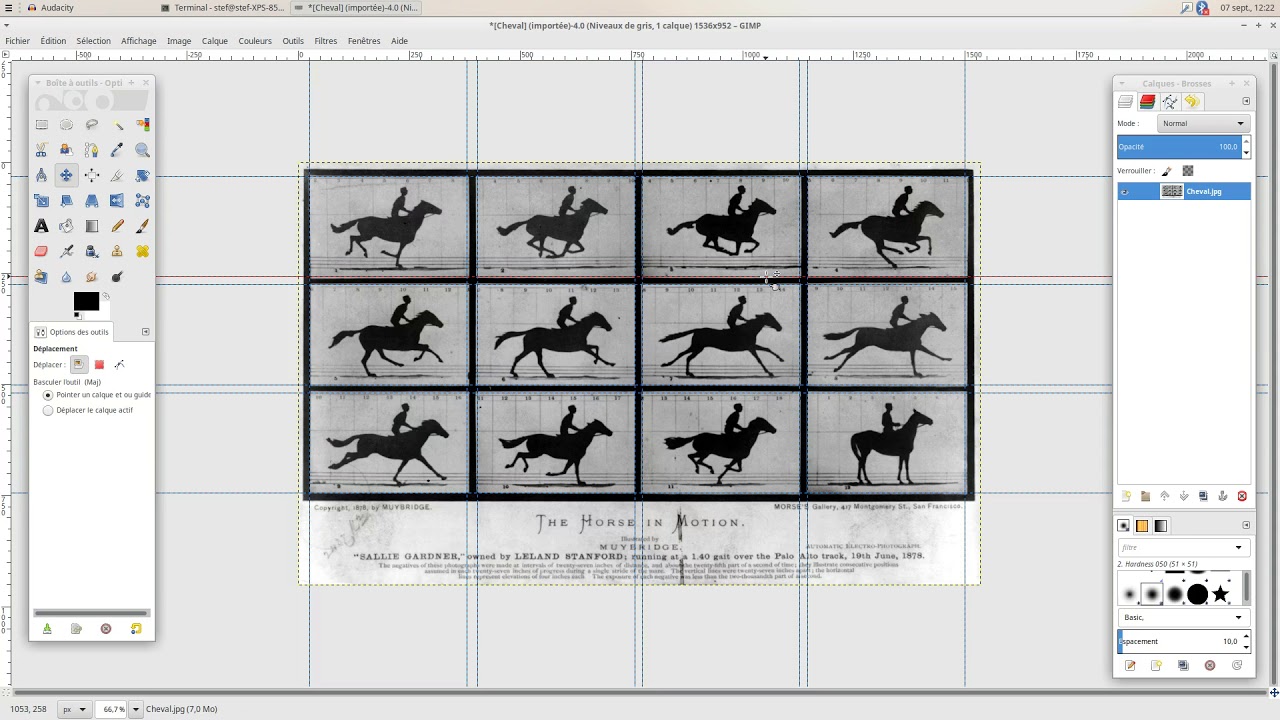The width and height of the screenshot is (1280, 720).
Task: Select the Pencil tool
Action: (117, 226)
